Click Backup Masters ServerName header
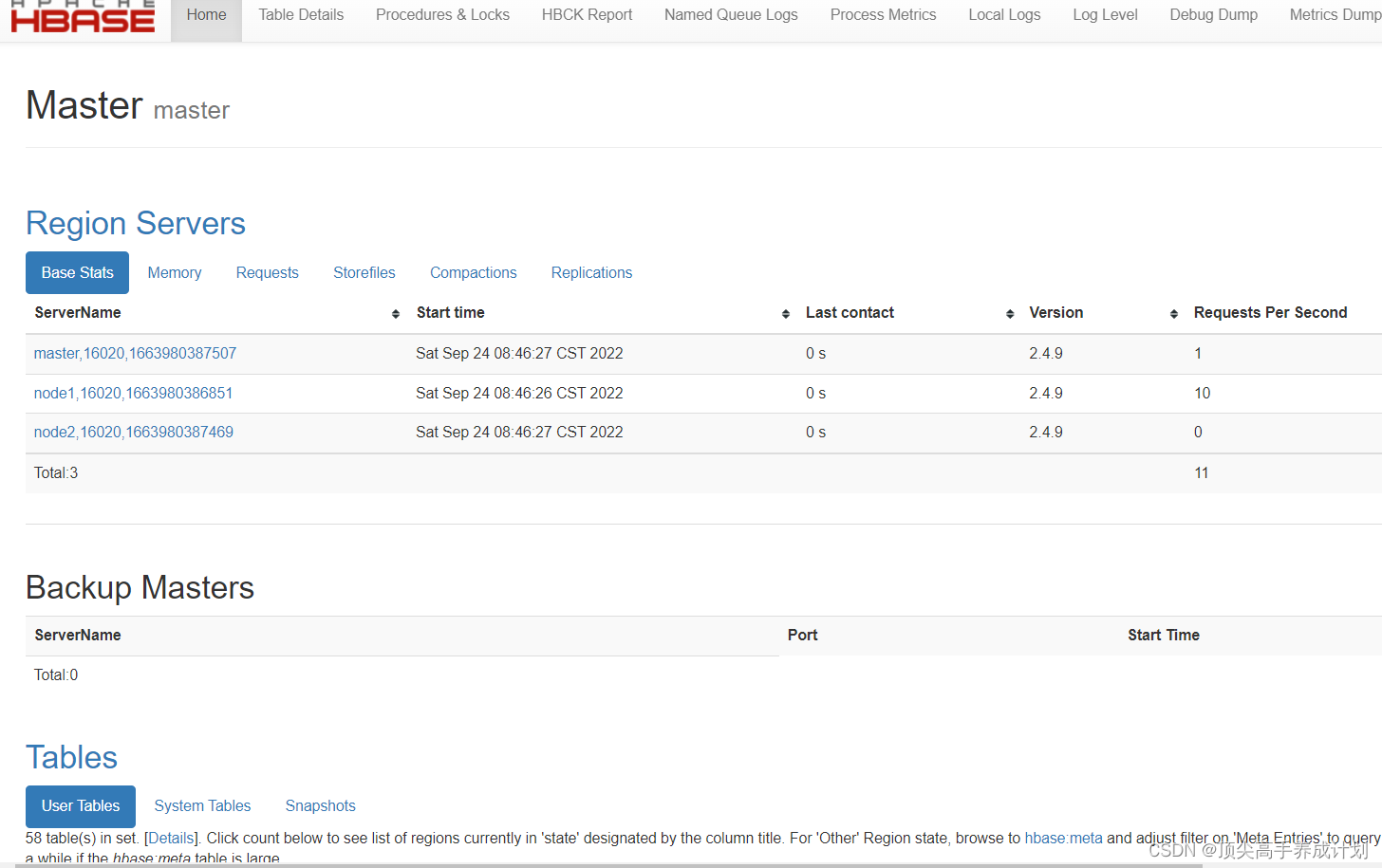This screenshot has height=868, width=1382. pyautogui.click(x=78, y=635)
